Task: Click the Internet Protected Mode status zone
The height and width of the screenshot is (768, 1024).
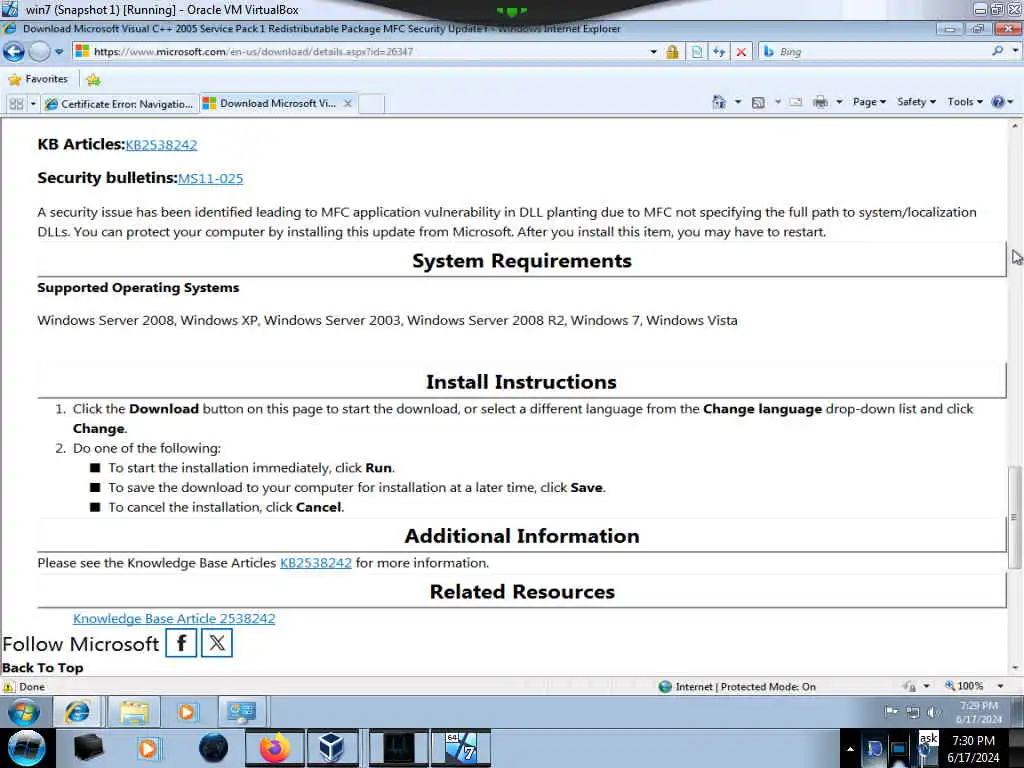Action: click(x=737, y=686)
